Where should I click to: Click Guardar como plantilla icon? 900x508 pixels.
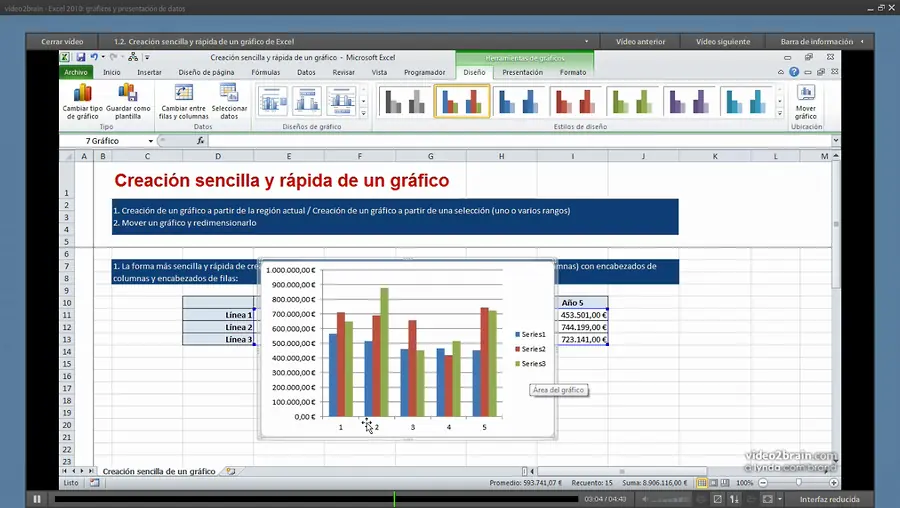tap(127, 92)
